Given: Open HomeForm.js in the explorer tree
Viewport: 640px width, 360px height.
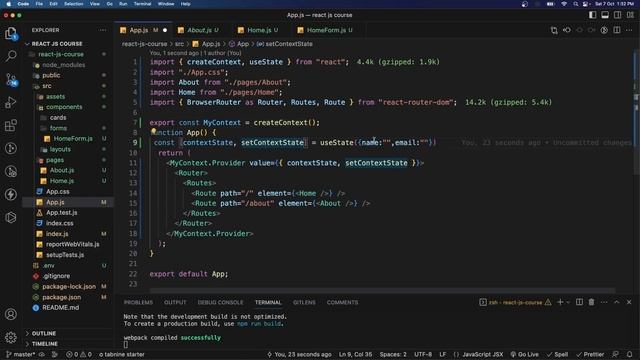Looking at the screenshot, I should [73, 139].
